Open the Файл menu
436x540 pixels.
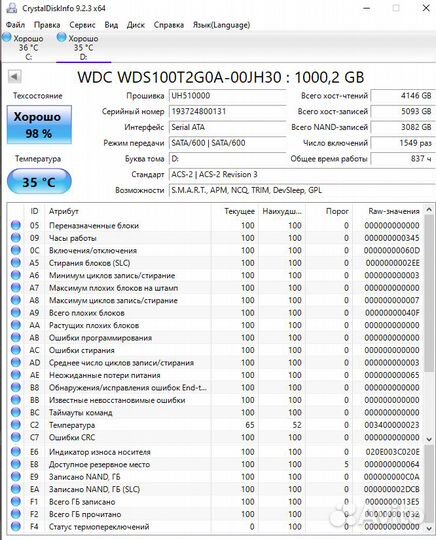click(15, 25)
